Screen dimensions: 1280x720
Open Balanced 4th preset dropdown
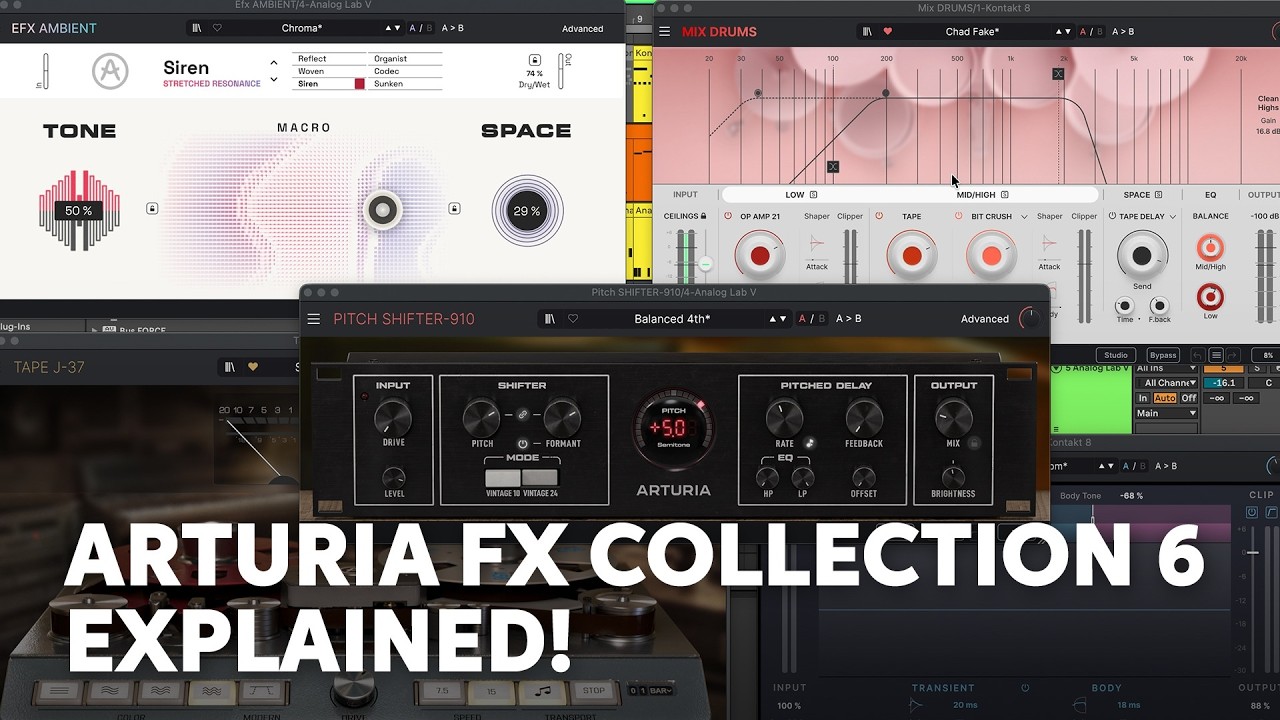click(673, 319)
